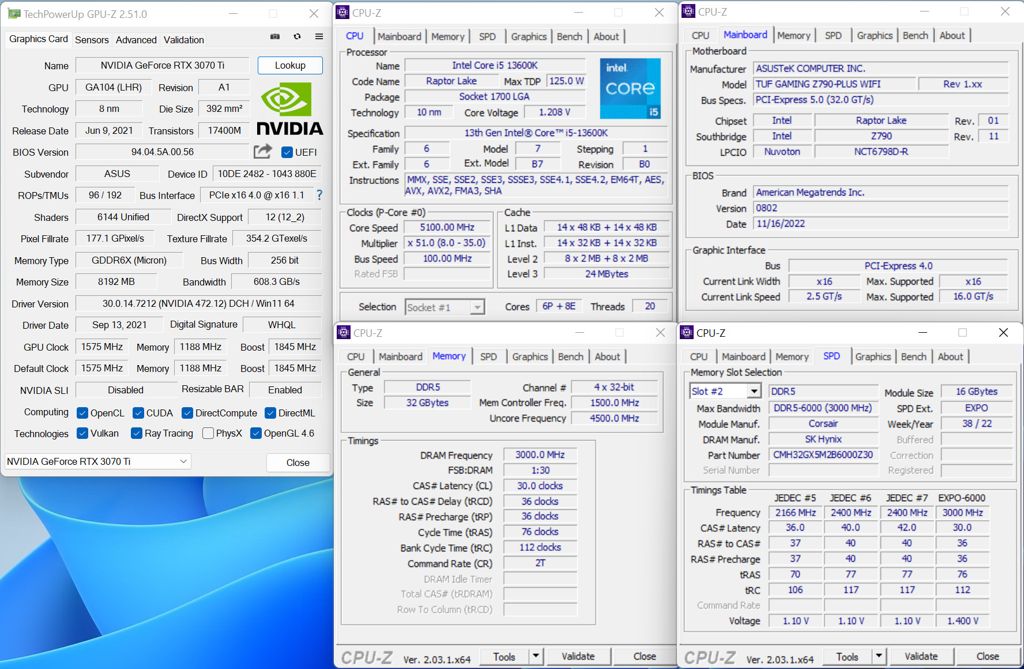Toggle the OpenCL checkbox

click(82, 413)
